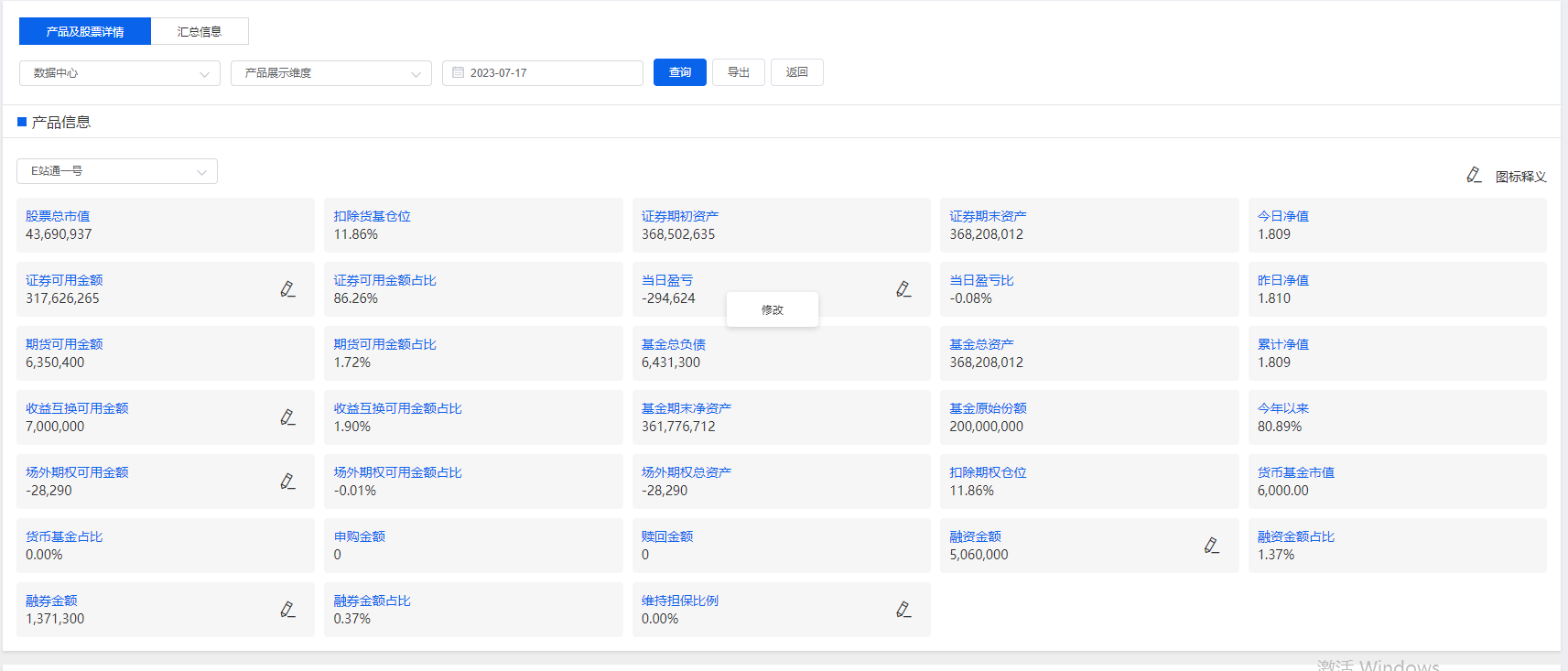Click the value 6,431,300
The height and width of the screenshot is (671, 1568).
(x=671, y=363)
